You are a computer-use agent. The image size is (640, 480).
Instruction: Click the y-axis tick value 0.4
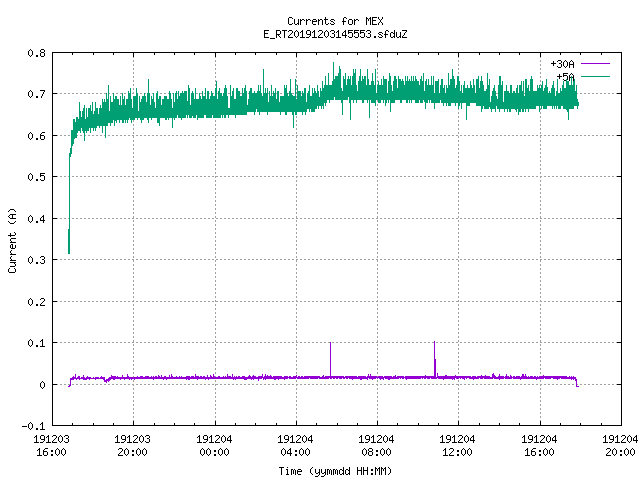[x=36, y=219]
